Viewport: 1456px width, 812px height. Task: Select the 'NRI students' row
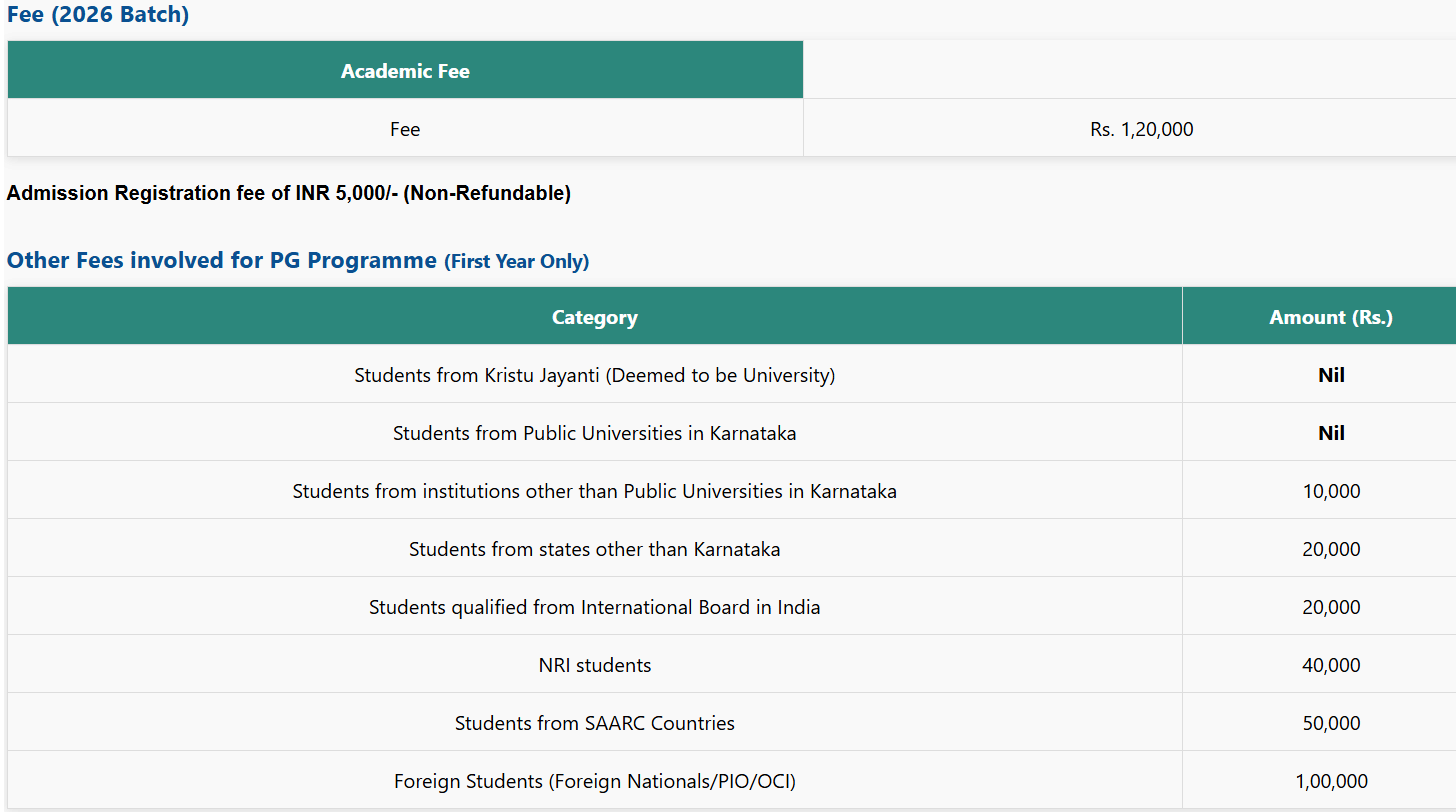[594, 665]
